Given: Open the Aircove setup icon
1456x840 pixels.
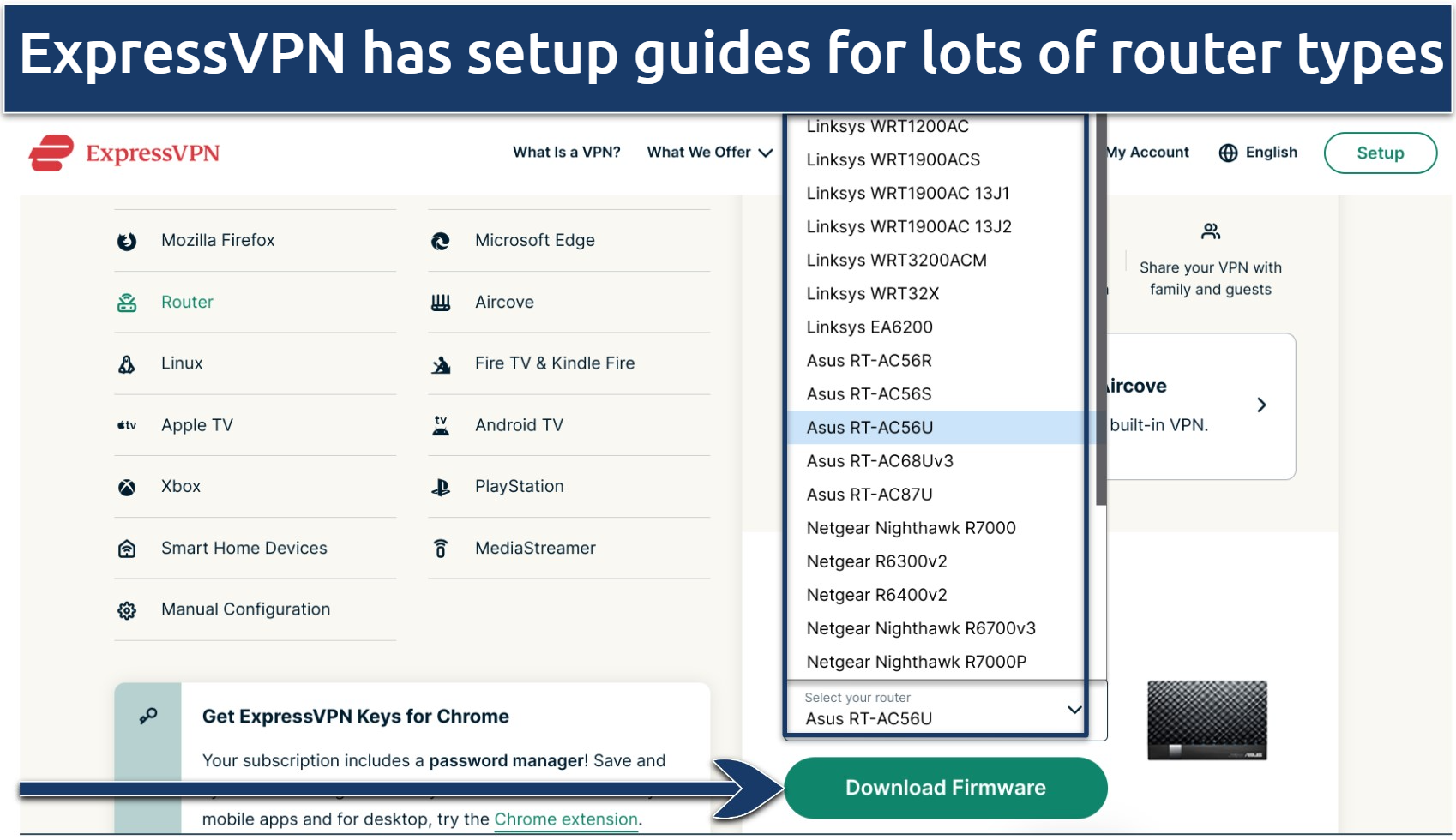Looking at the screenshot, I should pyautogui.click(x=440, y=302).
